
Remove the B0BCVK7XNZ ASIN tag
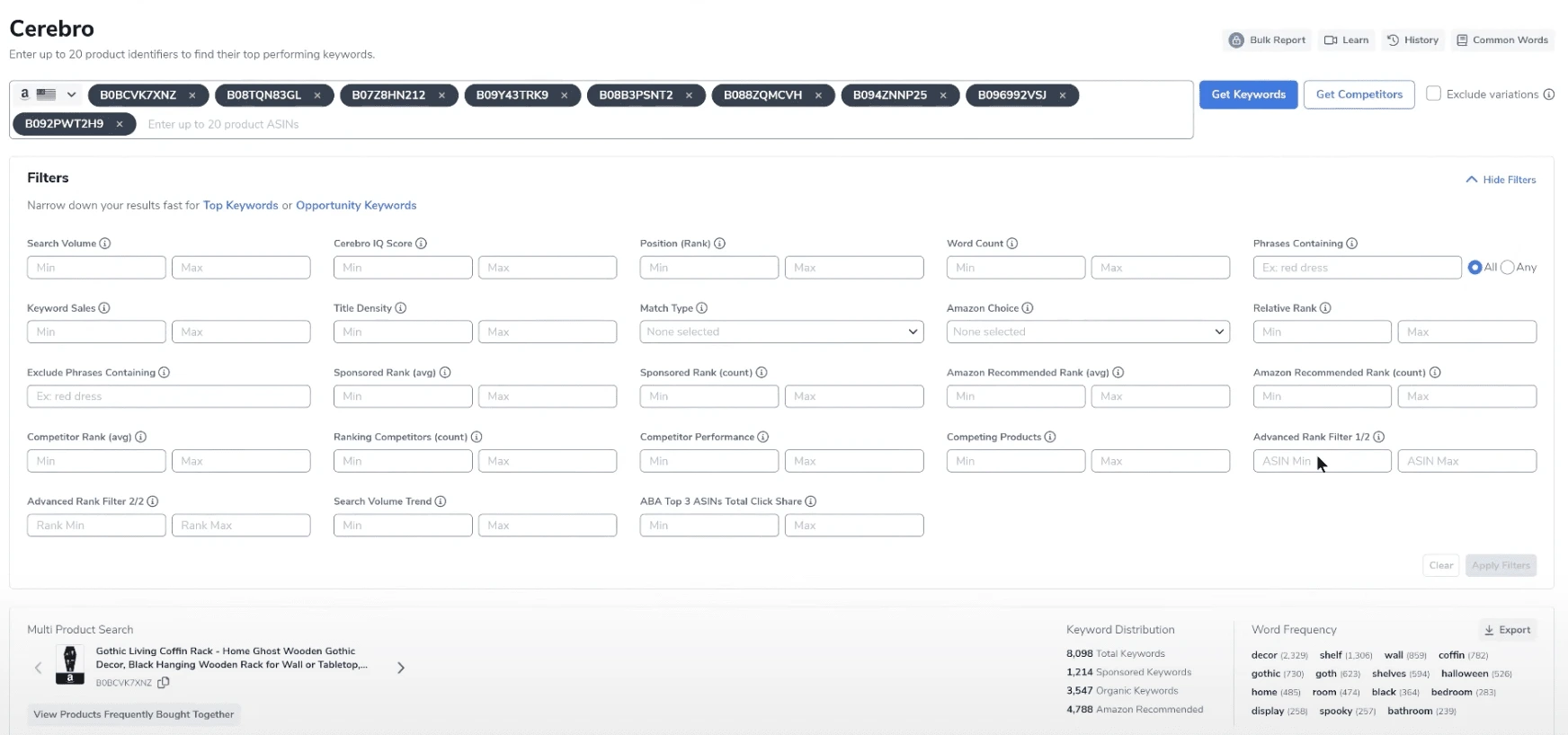click(192, 95)
